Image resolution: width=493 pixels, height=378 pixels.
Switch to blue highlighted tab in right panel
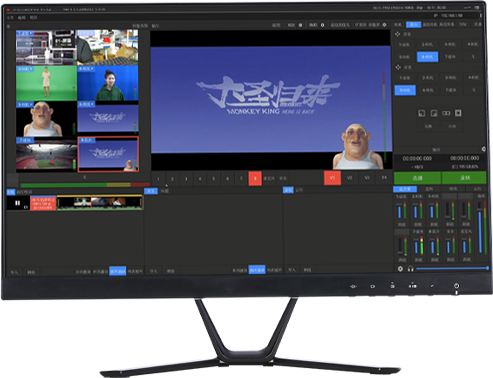[x=413, y=25]
